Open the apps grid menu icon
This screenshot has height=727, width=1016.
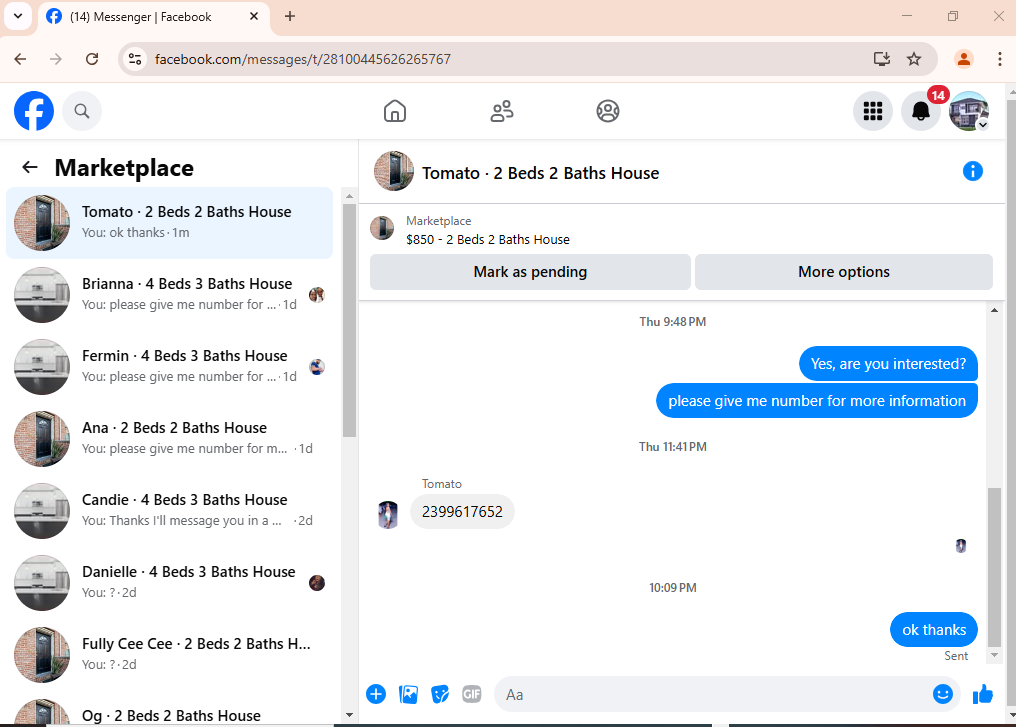(873, 111)
